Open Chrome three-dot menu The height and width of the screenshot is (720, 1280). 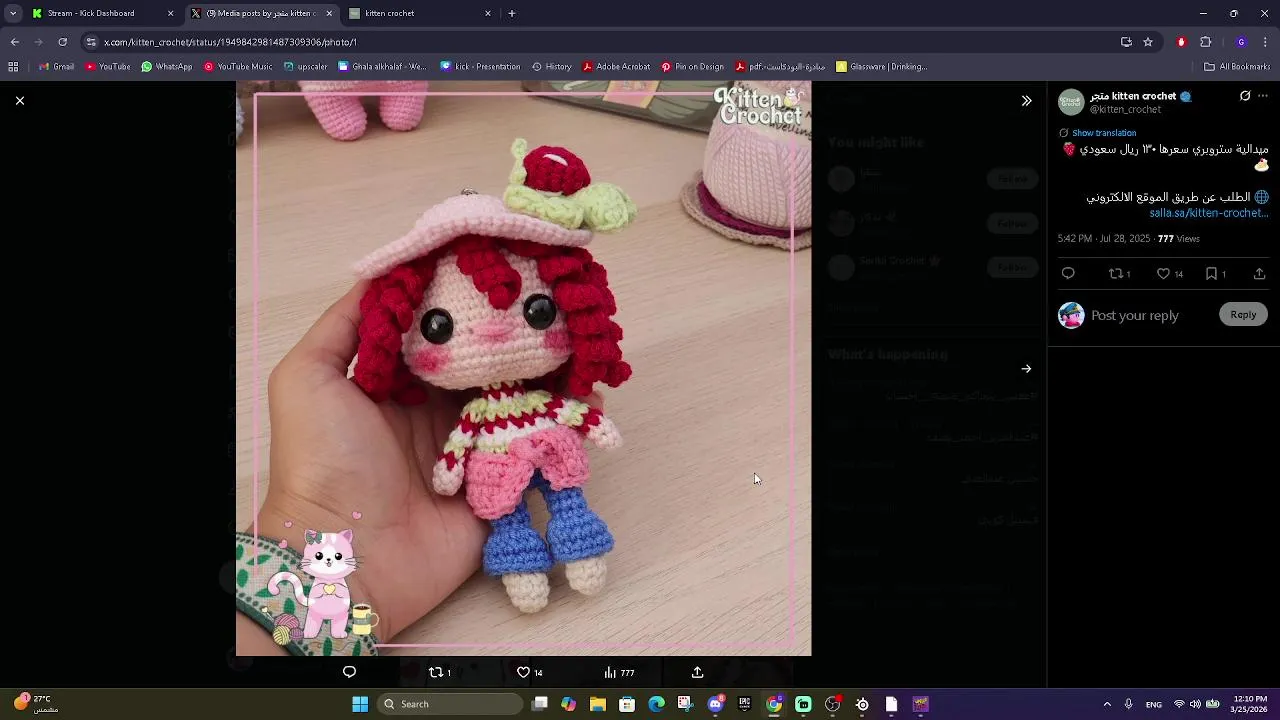pyautogui.click(x=1266, y=42)
